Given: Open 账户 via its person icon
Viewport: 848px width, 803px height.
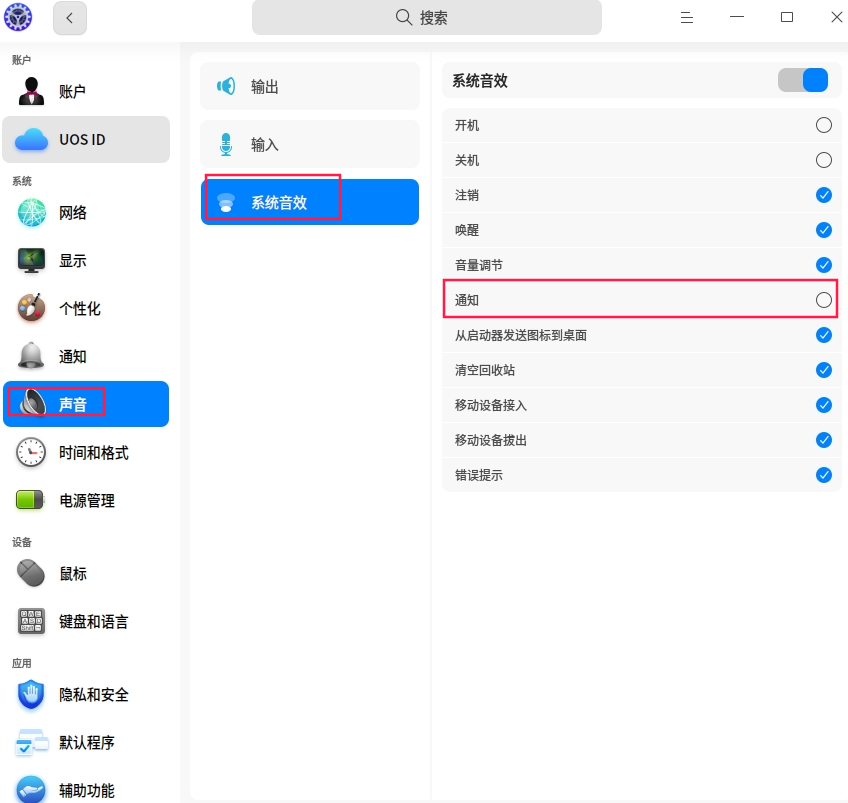Looking at the screenshot, I should [31, 91].
